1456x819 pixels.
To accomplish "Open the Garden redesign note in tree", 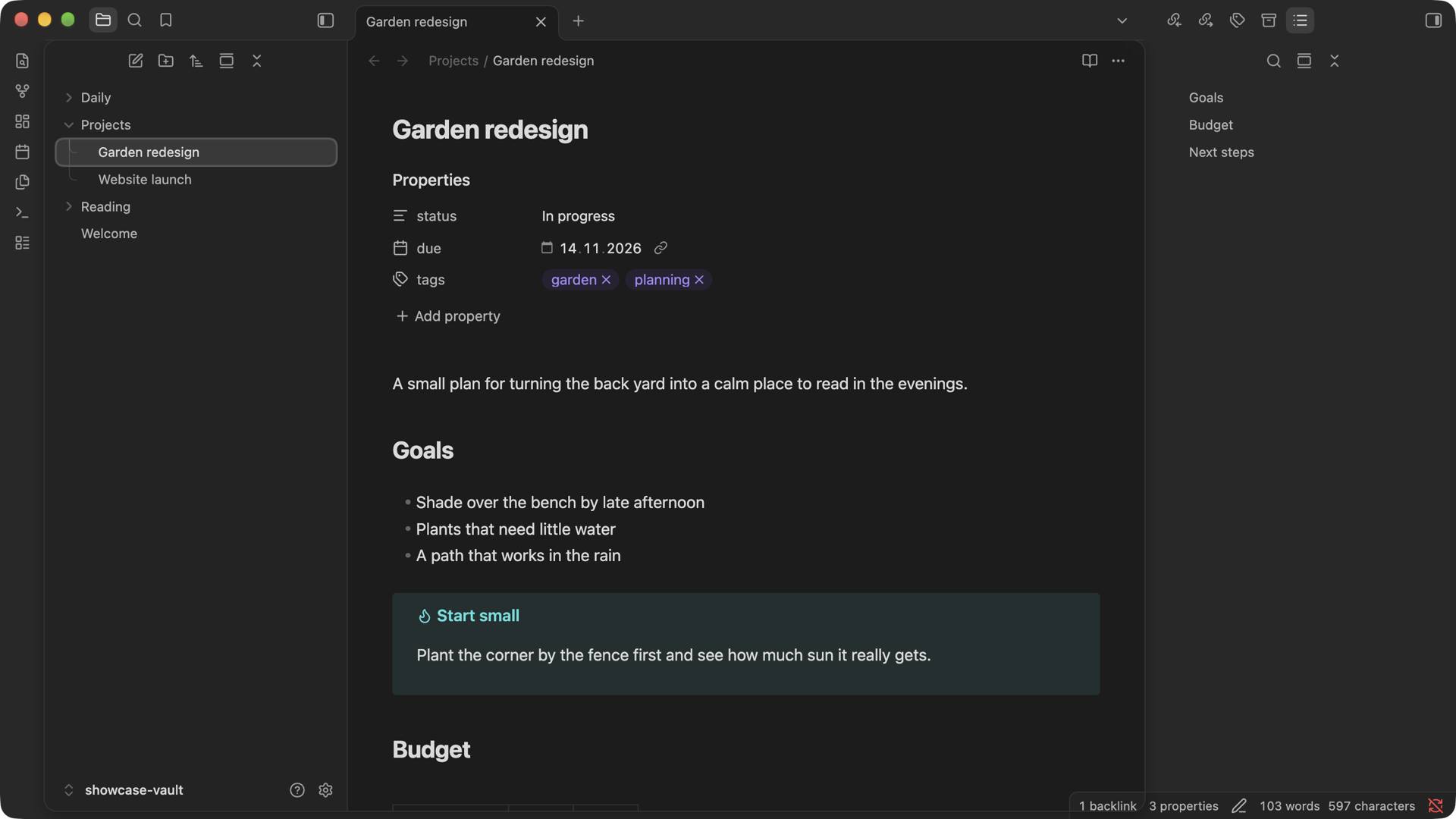I will point(196,152).
